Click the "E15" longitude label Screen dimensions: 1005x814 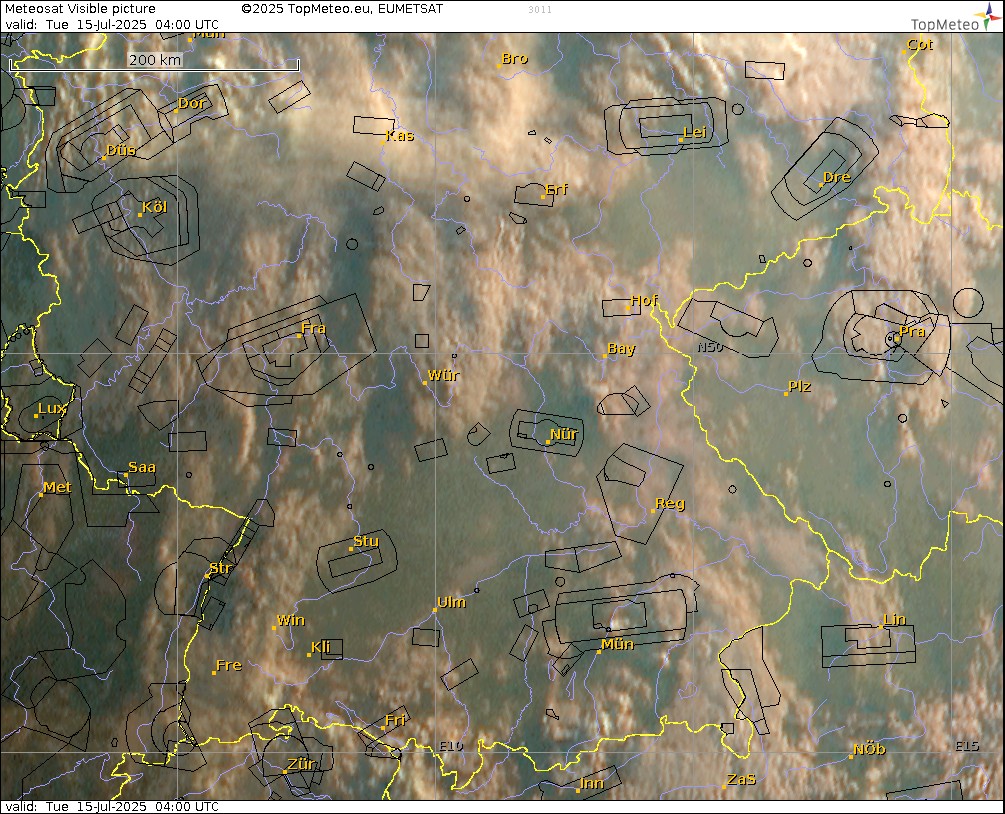(967, 745)
